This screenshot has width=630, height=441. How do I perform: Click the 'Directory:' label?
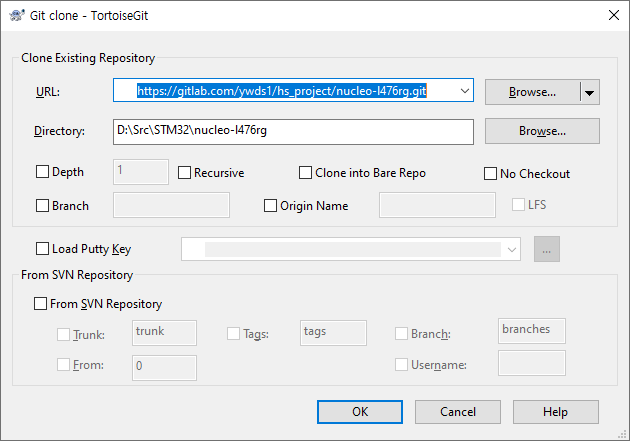click(x=59, y=131)
